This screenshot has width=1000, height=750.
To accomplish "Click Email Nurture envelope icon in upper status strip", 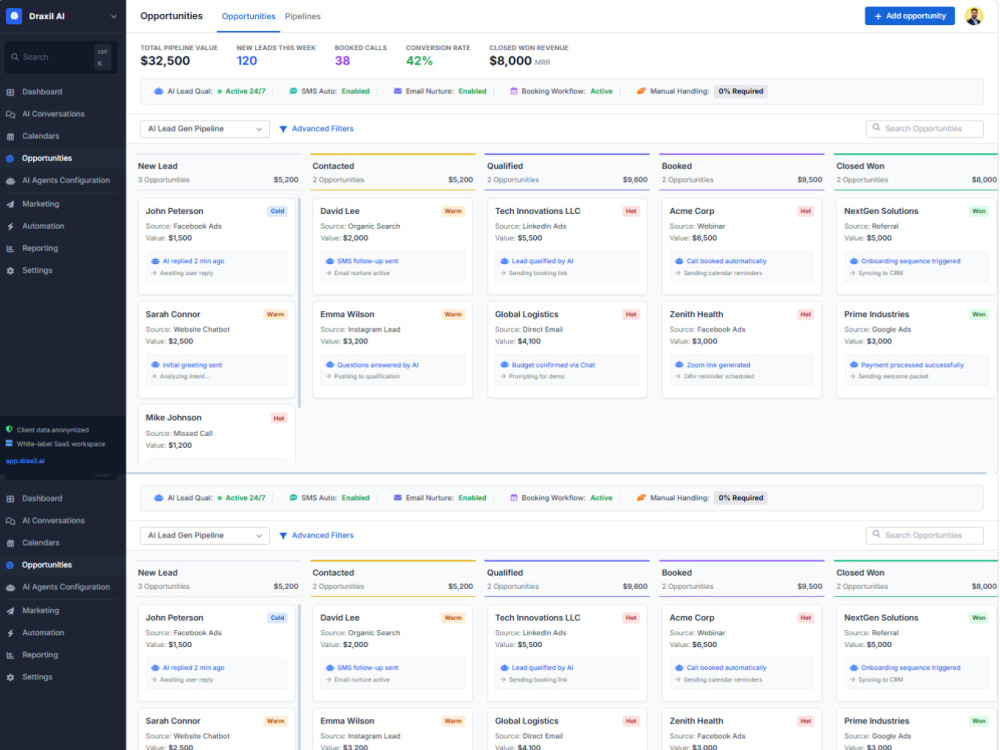I will (x=397, y=91).
